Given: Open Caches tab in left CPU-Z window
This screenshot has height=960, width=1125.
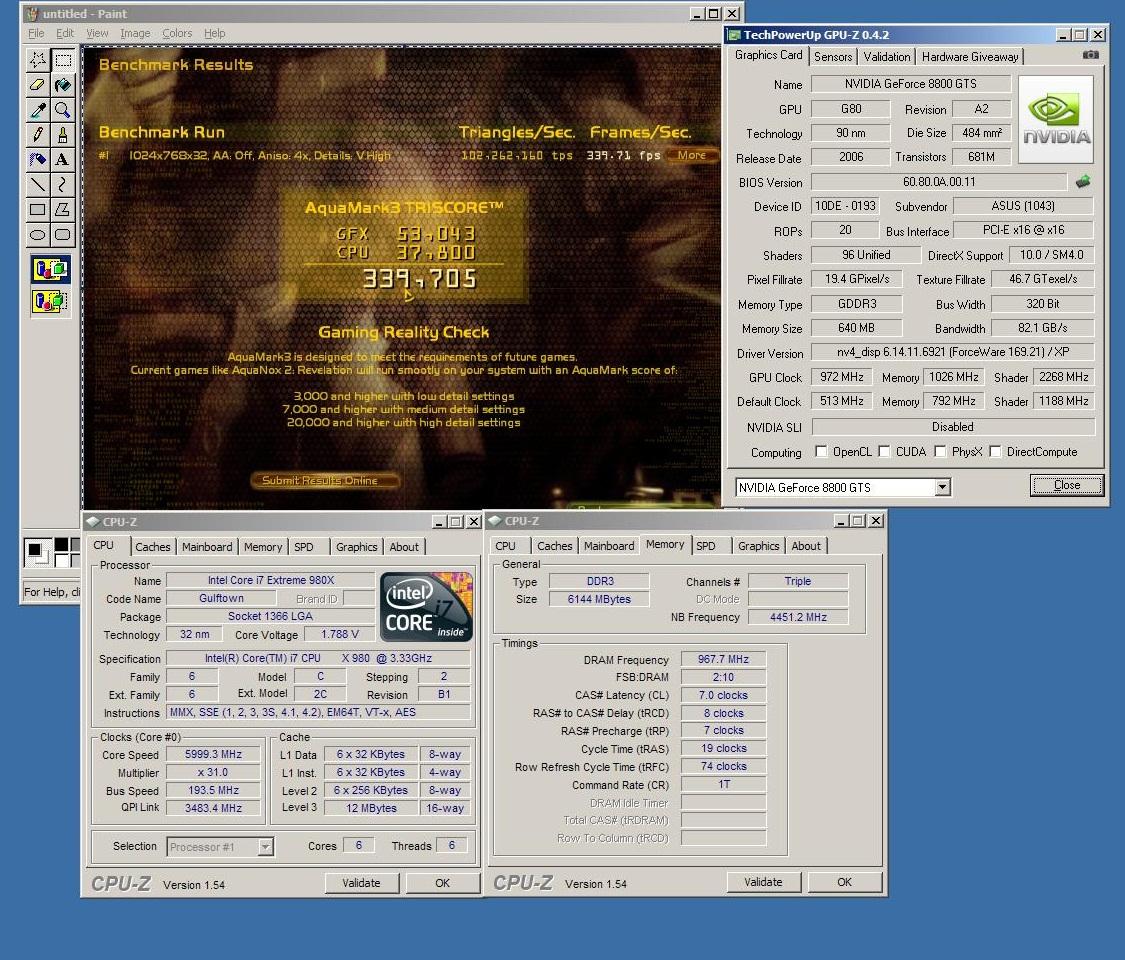Looking at the screenshot, I should (153, 547).
